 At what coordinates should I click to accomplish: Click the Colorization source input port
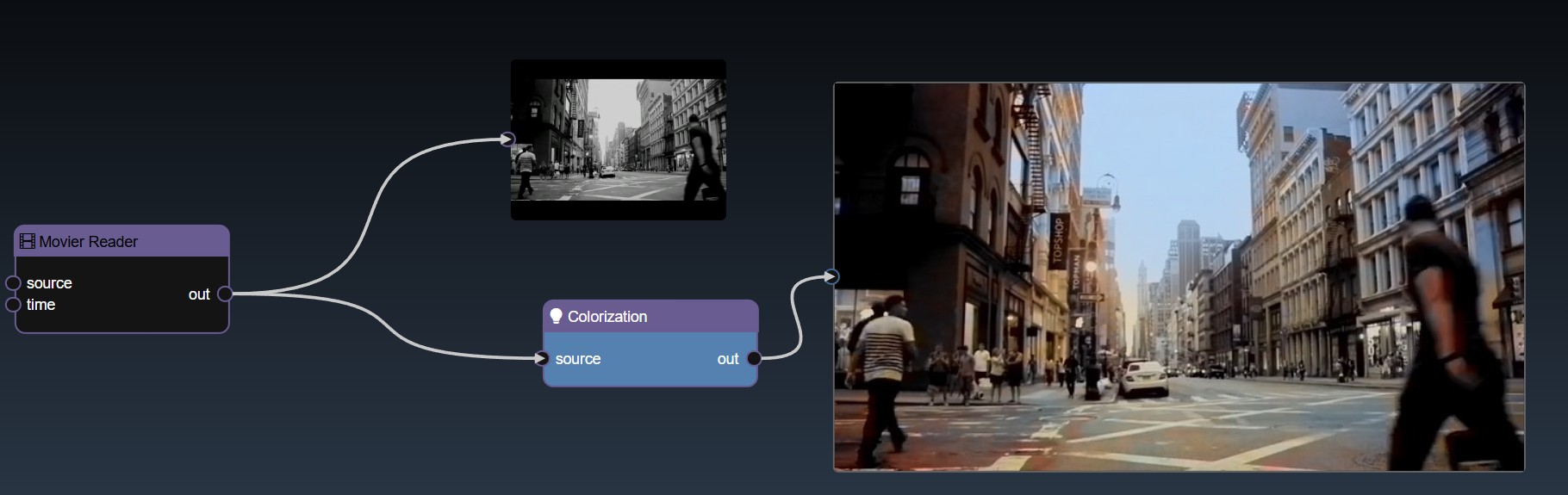pyautogui.click(x=541, y=359)
